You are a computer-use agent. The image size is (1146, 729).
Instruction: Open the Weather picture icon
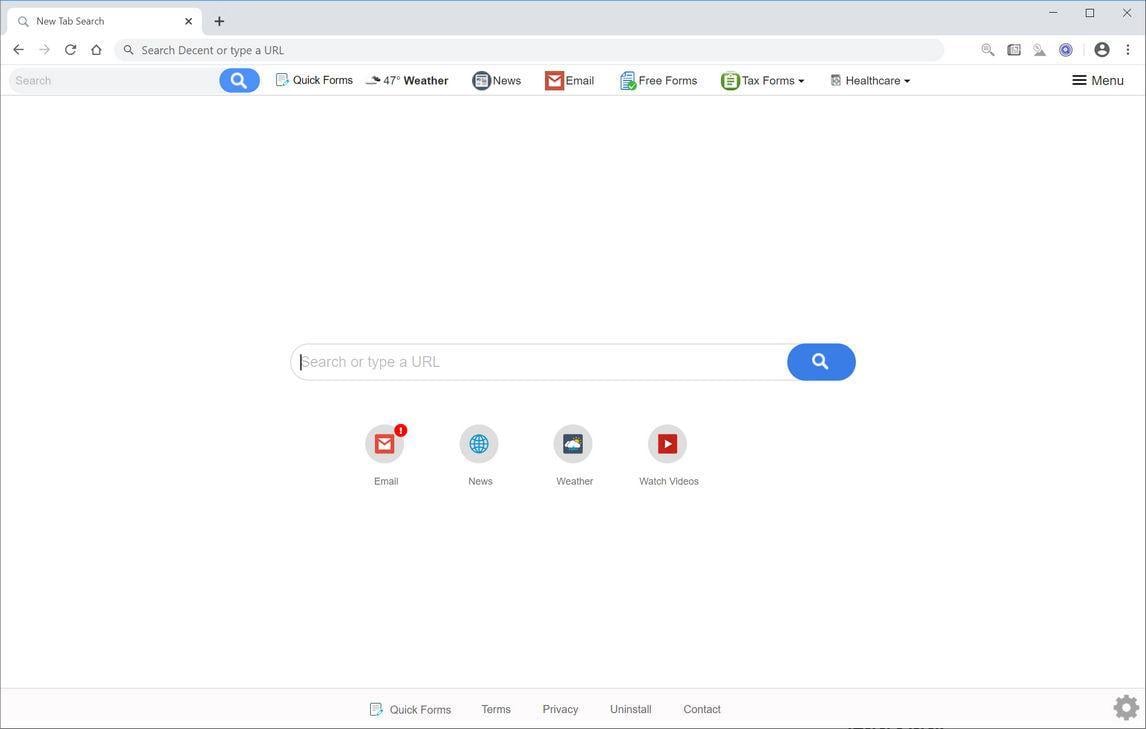[x=573, y=443]
